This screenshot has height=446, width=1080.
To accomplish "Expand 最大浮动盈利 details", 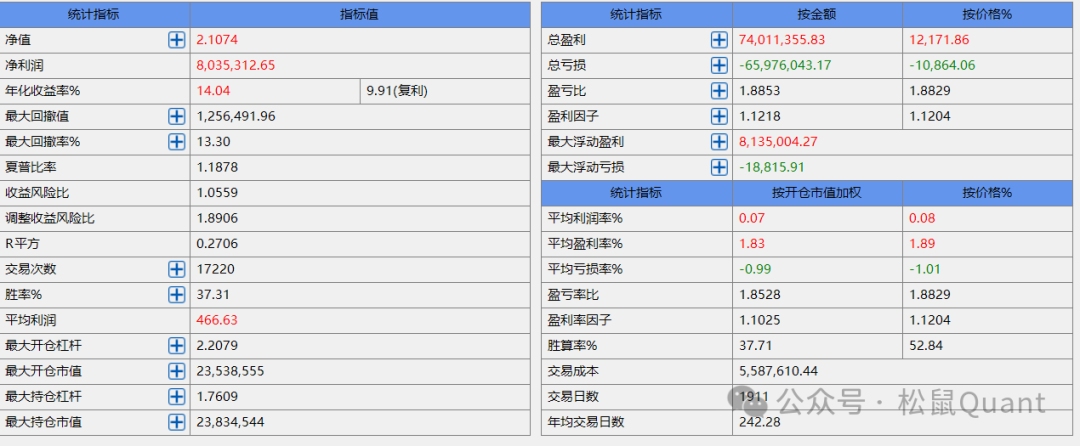I will pyautogui.click(x=718, y=142).
